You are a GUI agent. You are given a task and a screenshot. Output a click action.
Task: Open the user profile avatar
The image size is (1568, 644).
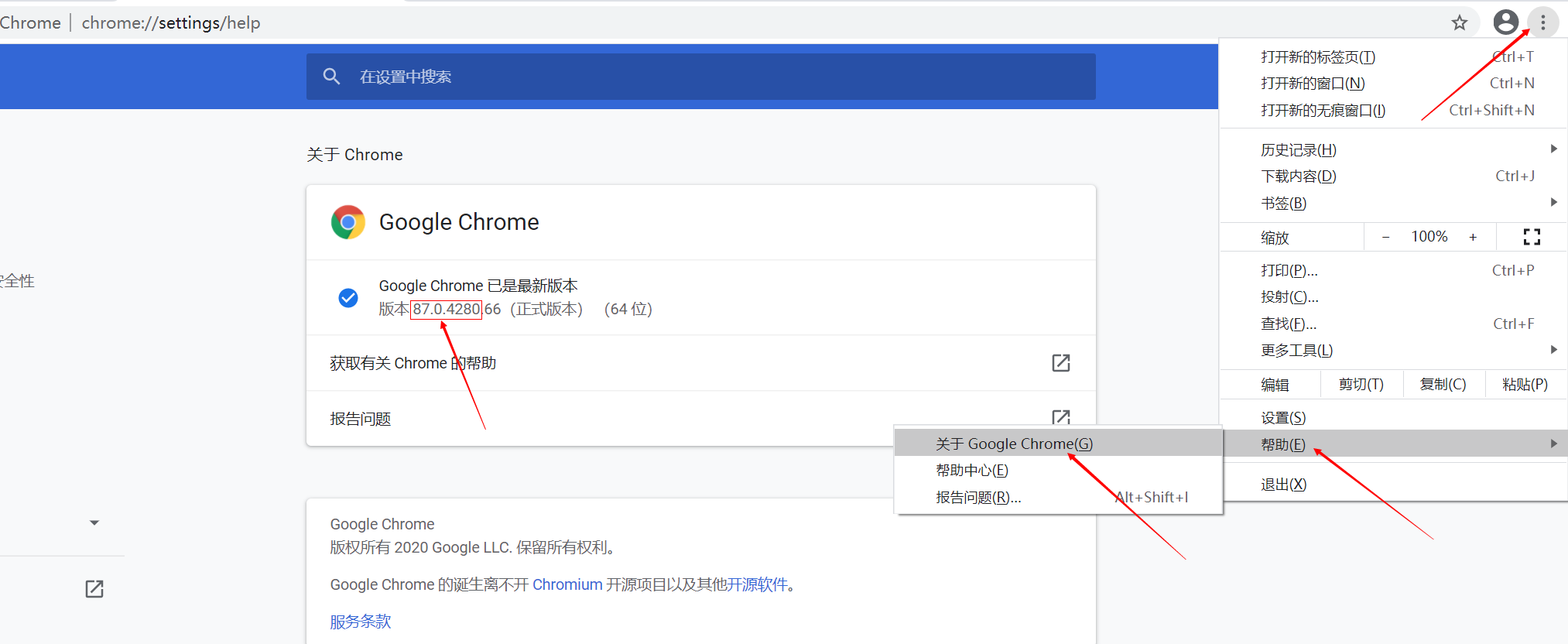[1506, 22]
